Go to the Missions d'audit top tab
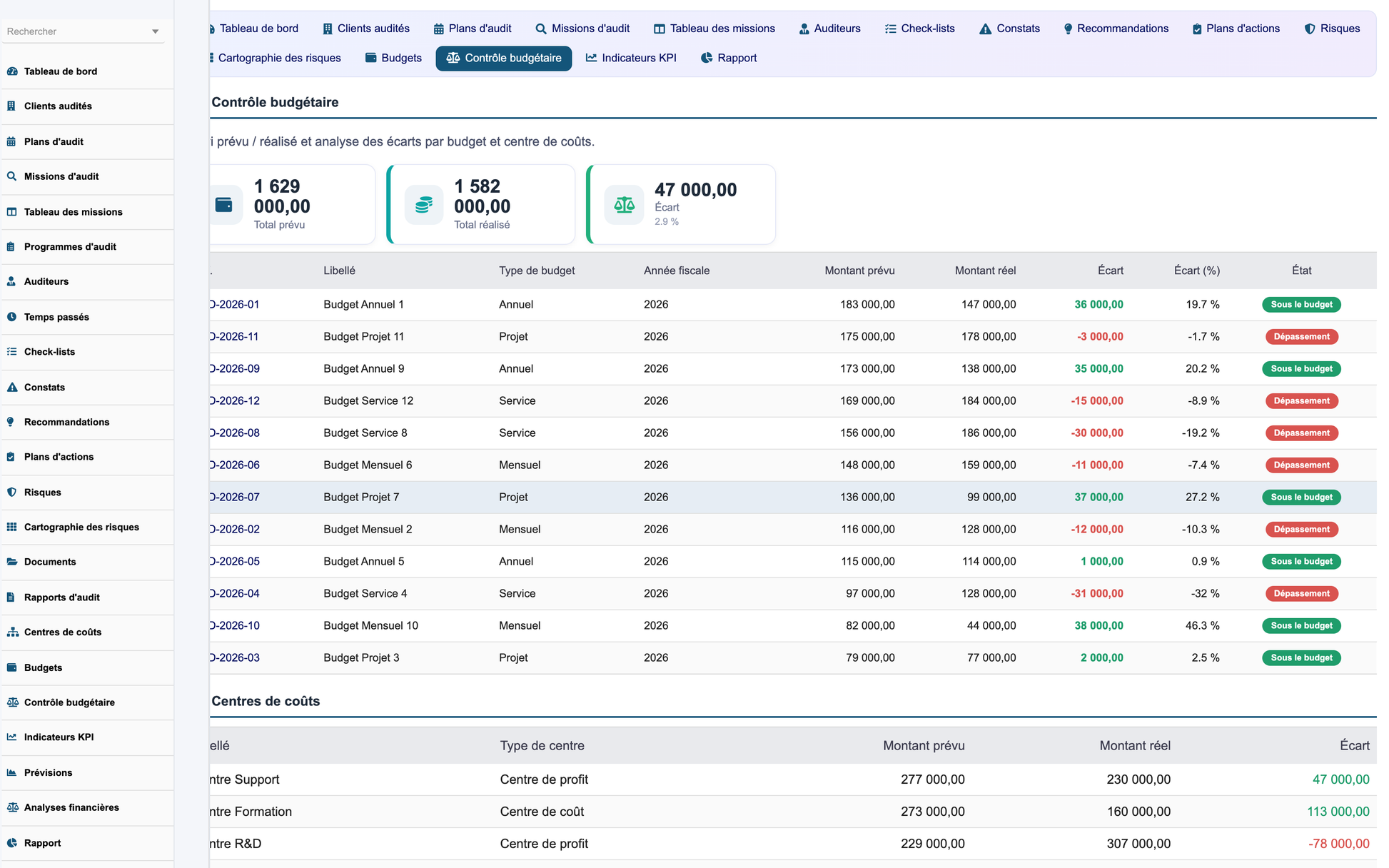Image resolution: width=1389 pixels, height=868 pixels. (582, 29)
